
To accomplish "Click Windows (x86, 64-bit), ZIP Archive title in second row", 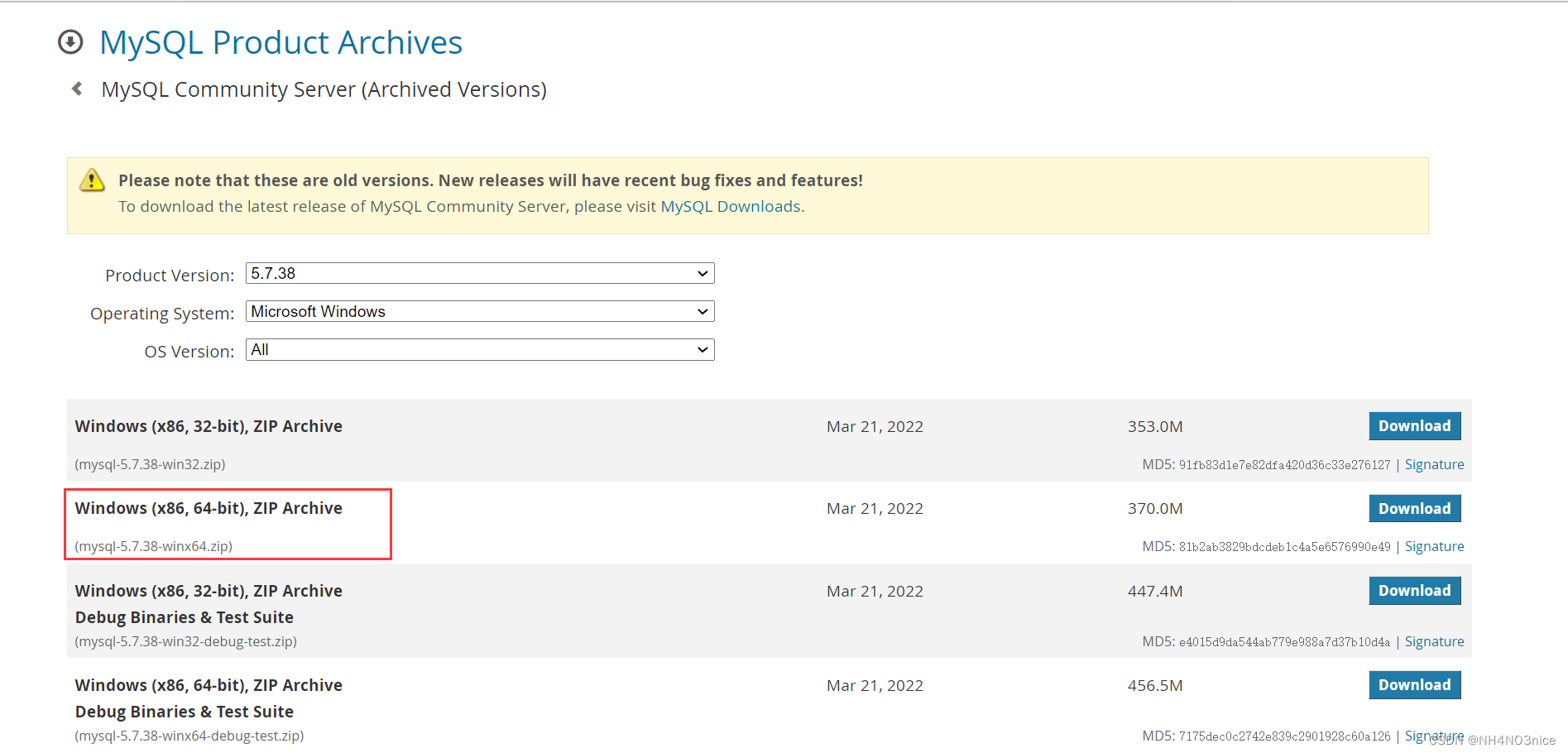I will coord(209,508).
